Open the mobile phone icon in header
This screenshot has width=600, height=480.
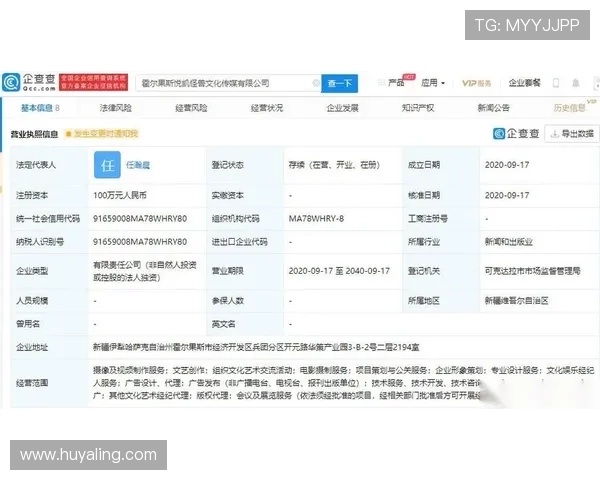tap(556, 83)
